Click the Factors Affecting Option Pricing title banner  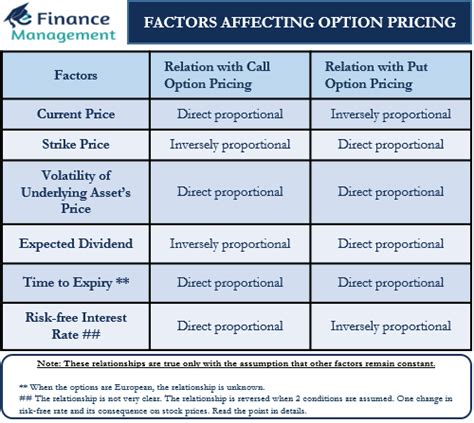[x=299, y=22]
